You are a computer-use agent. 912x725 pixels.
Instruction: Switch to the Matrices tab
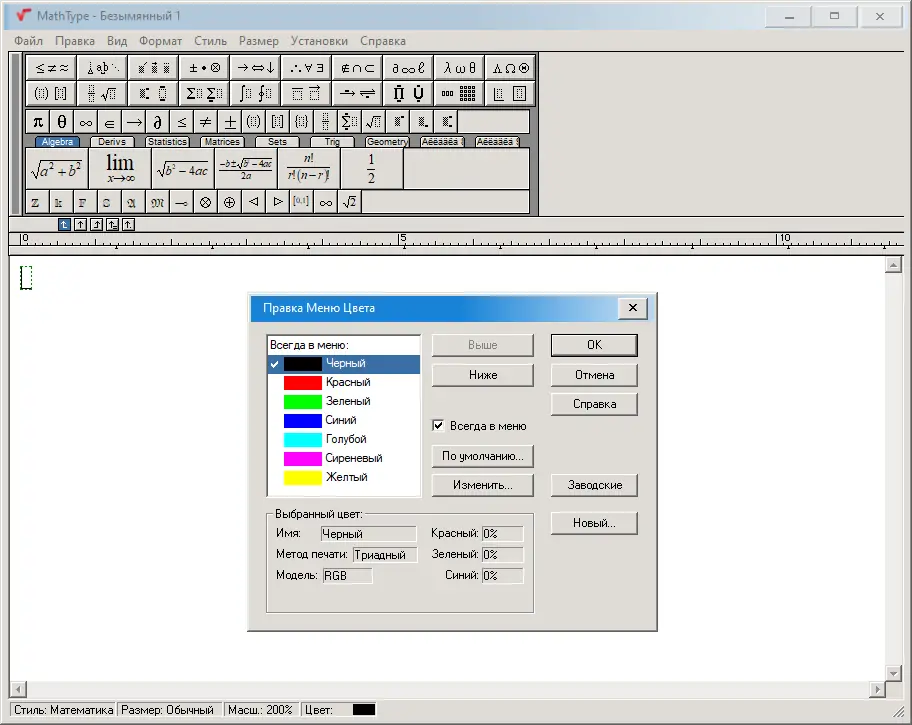coord(222,141)
